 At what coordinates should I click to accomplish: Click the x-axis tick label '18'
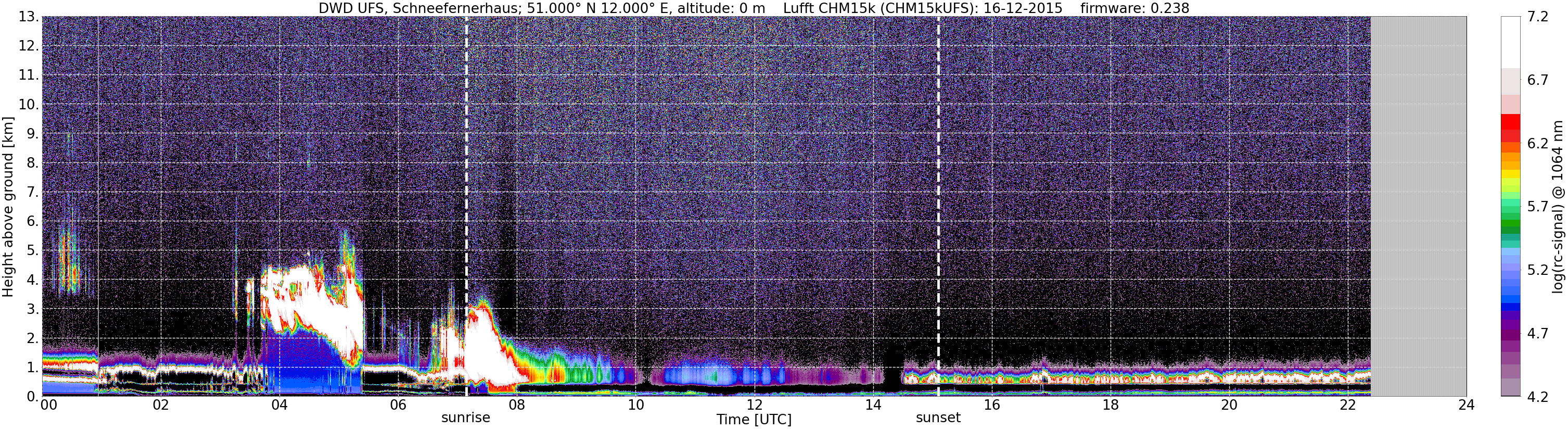[1110, 405]
